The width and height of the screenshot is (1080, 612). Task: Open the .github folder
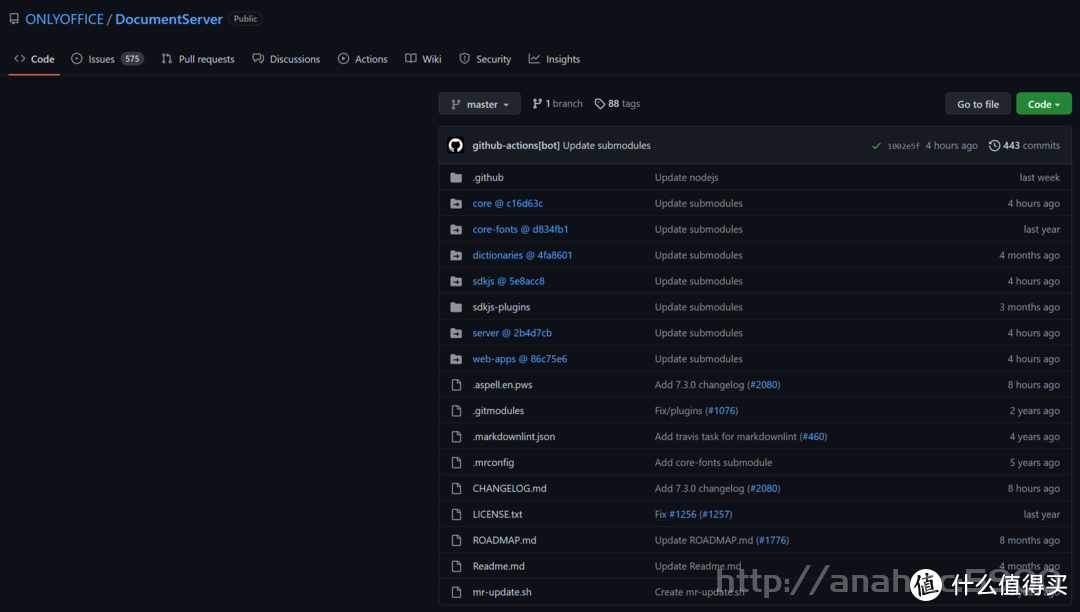488,178
